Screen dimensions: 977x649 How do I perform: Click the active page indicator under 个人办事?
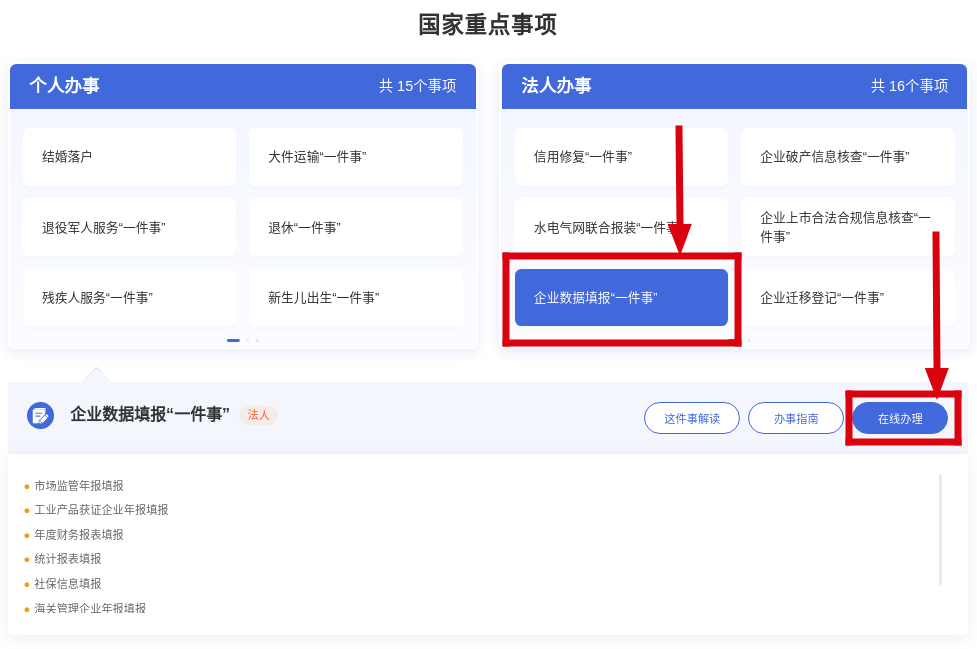pyautogui.click(x=233, y=340)
